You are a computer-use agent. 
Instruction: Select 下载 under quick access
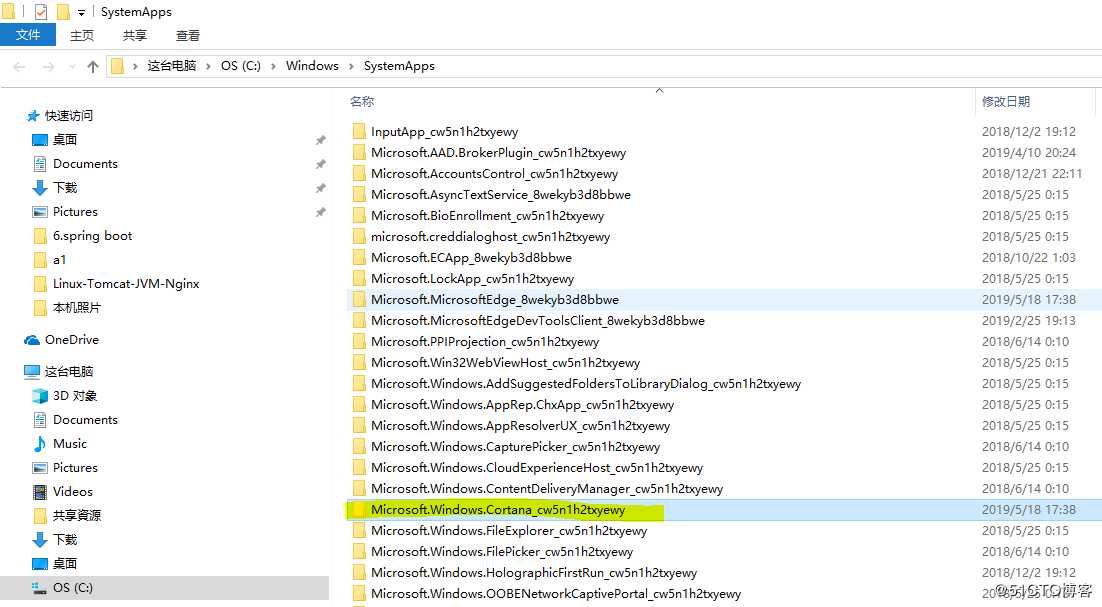(x=65, y=188)
